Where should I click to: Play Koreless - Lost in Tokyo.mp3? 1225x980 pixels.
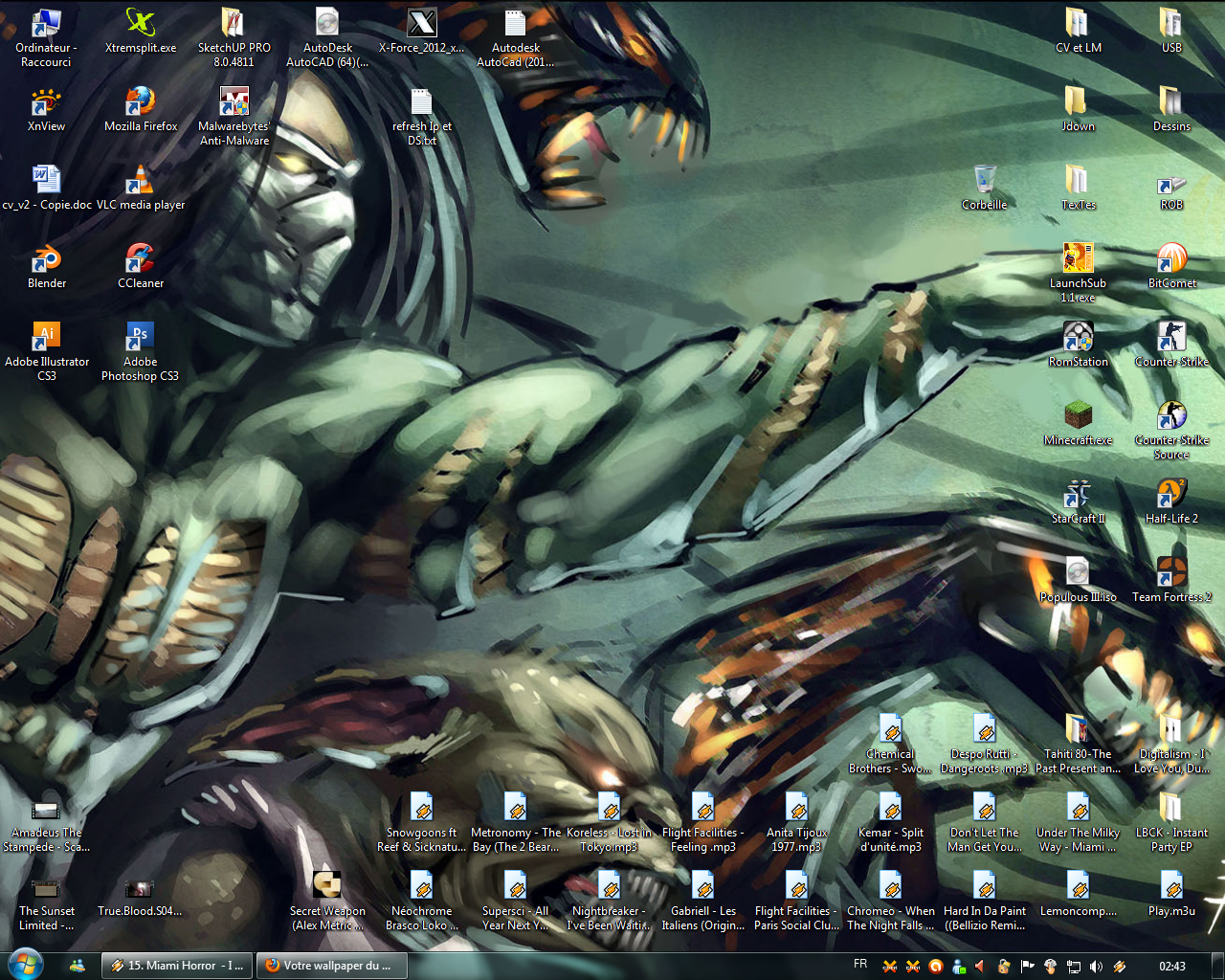point(609,823)
